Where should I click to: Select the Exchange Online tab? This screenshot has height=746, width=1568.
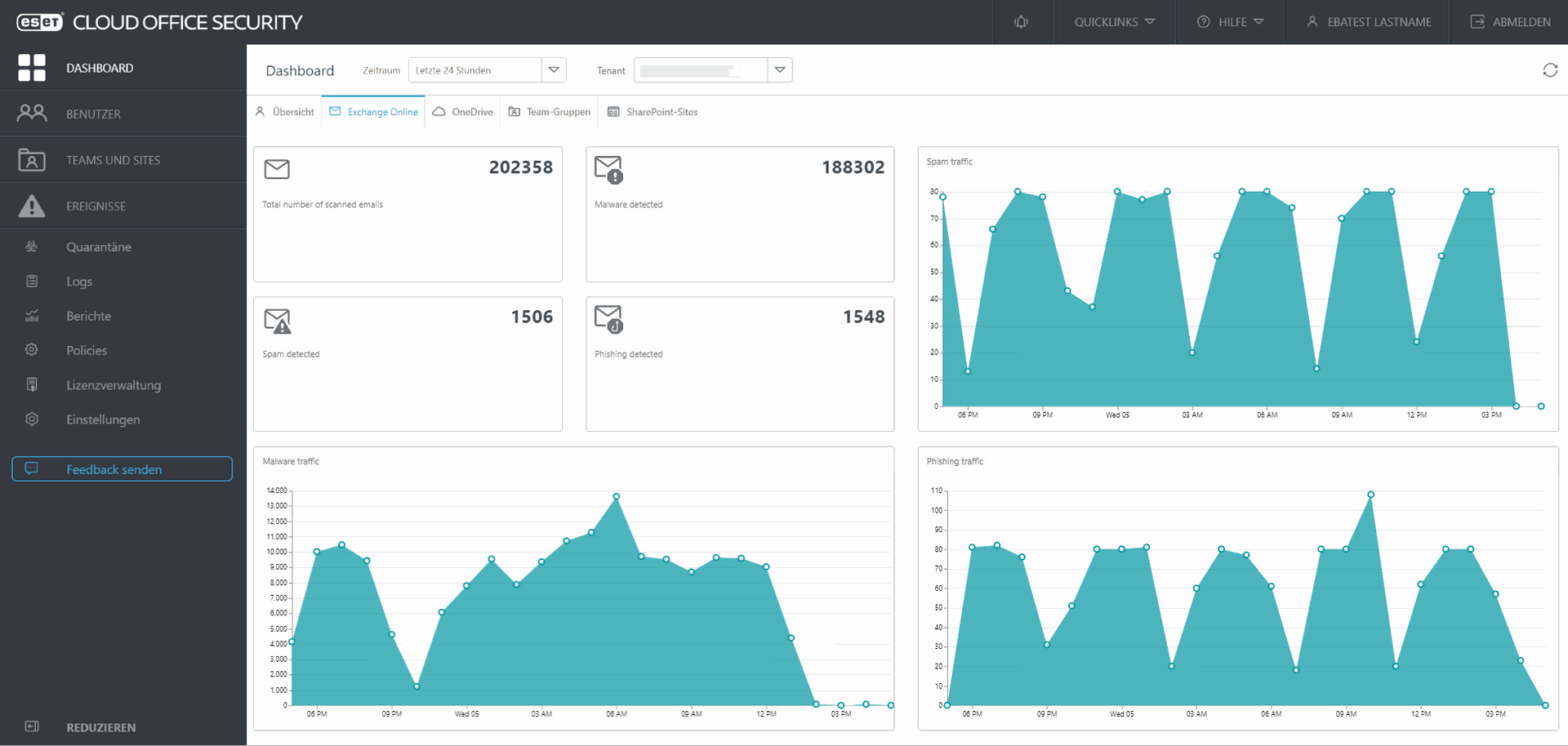pos(374,112)
